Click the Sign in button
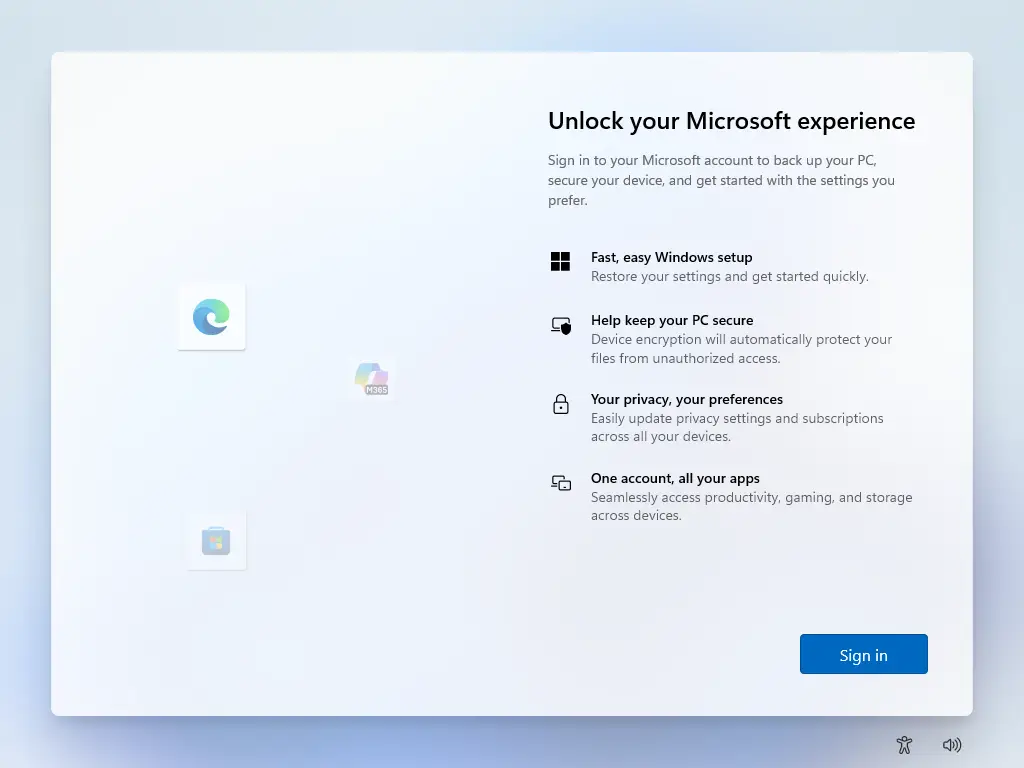 [x=863, y=654]
